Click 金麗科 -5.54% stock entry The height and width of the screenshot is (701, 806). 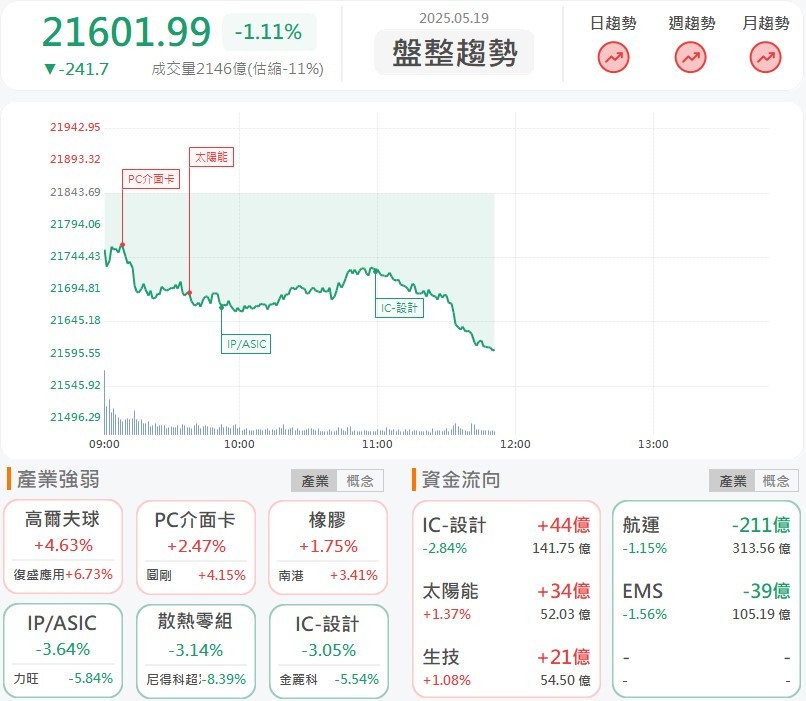[329, 679]
